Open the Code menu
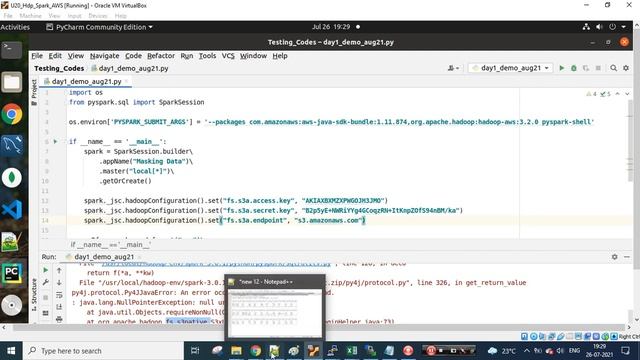Viewport: 640px width, 360px height. click(x=133, y=56)
